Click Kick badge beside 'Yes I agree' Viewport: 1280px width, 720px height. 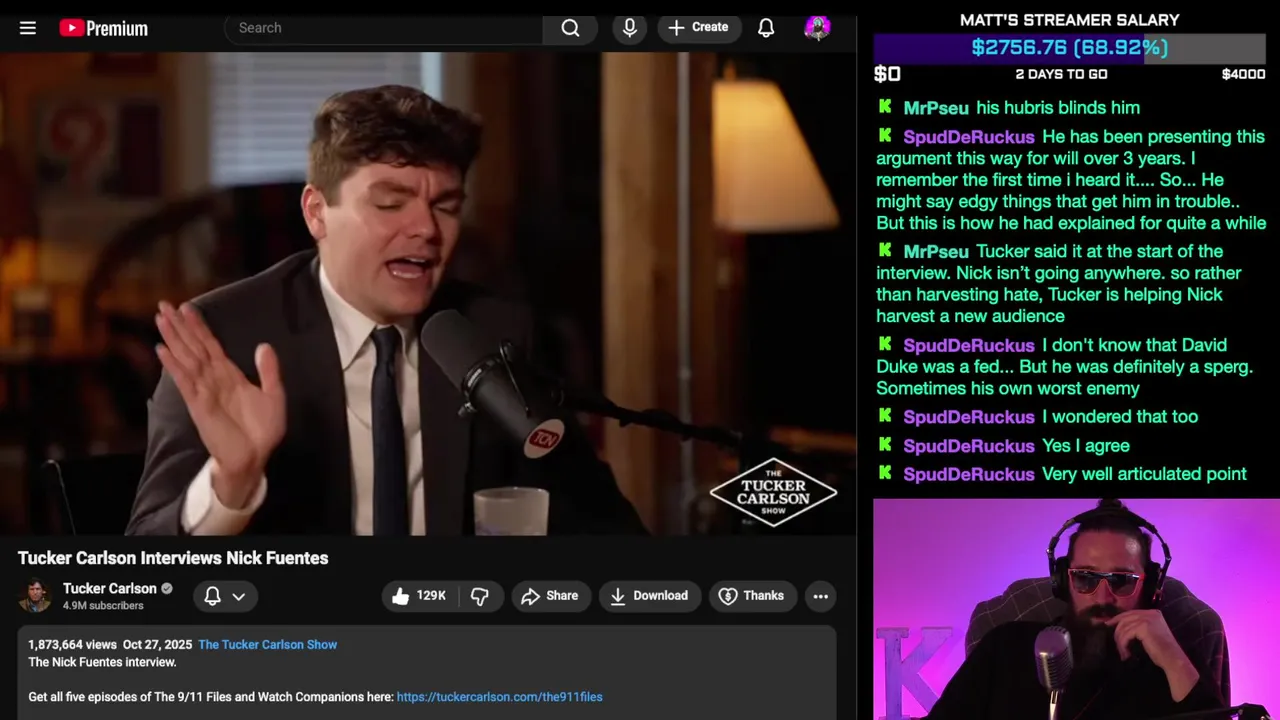885,444
